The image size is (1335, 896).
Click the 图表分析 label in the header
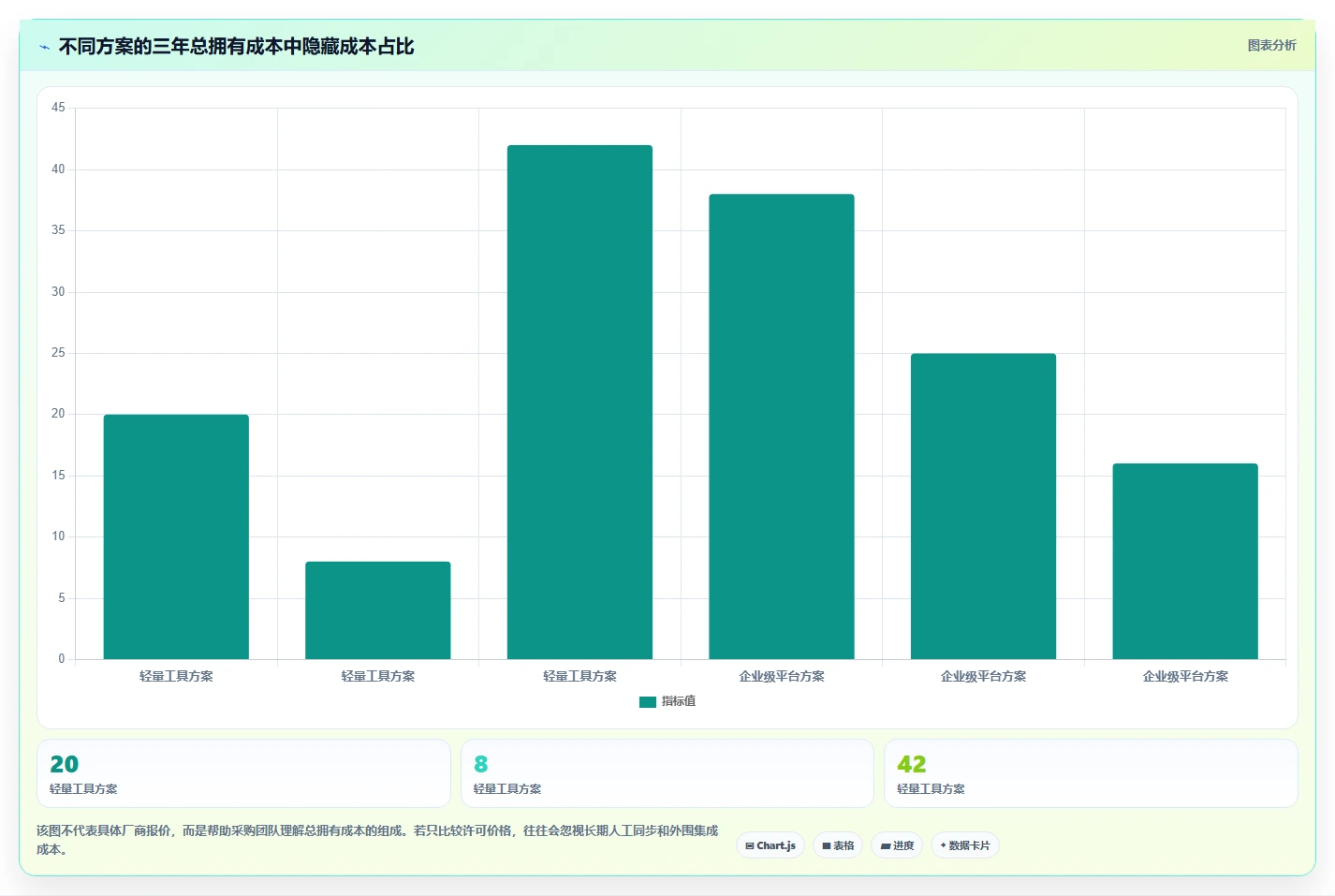(1271, 45)
